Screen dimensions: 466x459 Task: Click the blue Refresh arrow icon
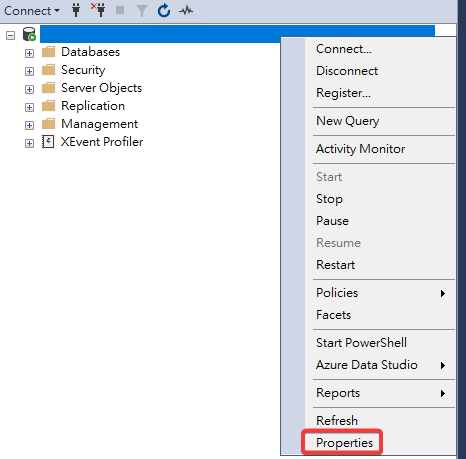(x=164, y=10)
